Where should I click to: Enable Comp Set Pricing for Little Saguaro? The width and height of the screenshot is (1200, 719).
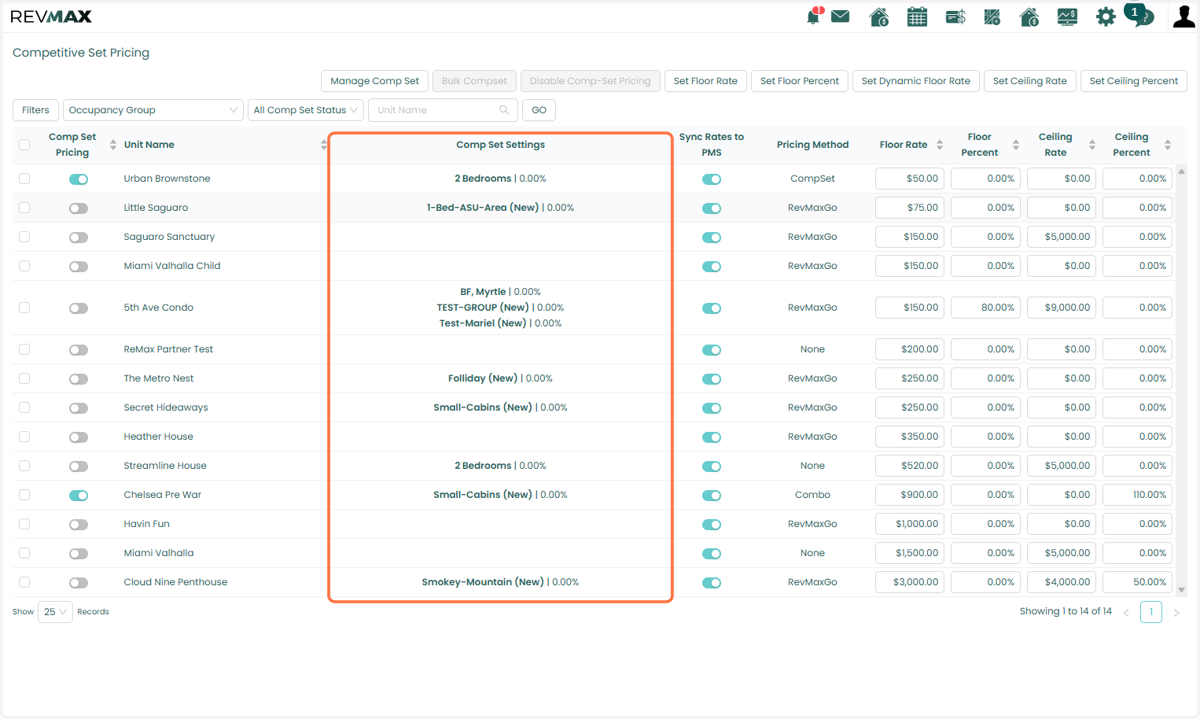coord(78,208)
